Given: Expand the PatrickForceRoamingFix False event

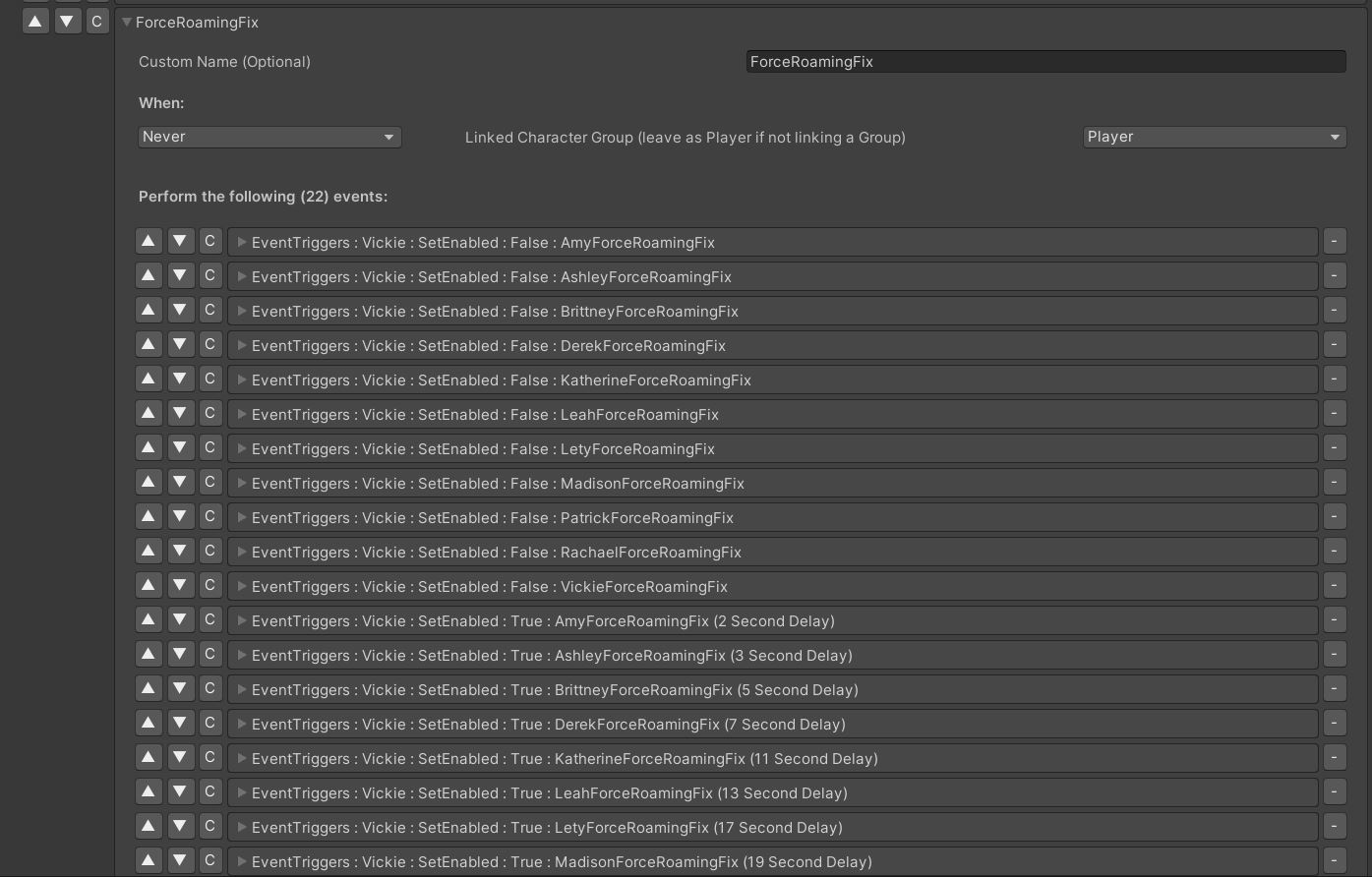Looking at the screenshot, I should click(242, 517).
